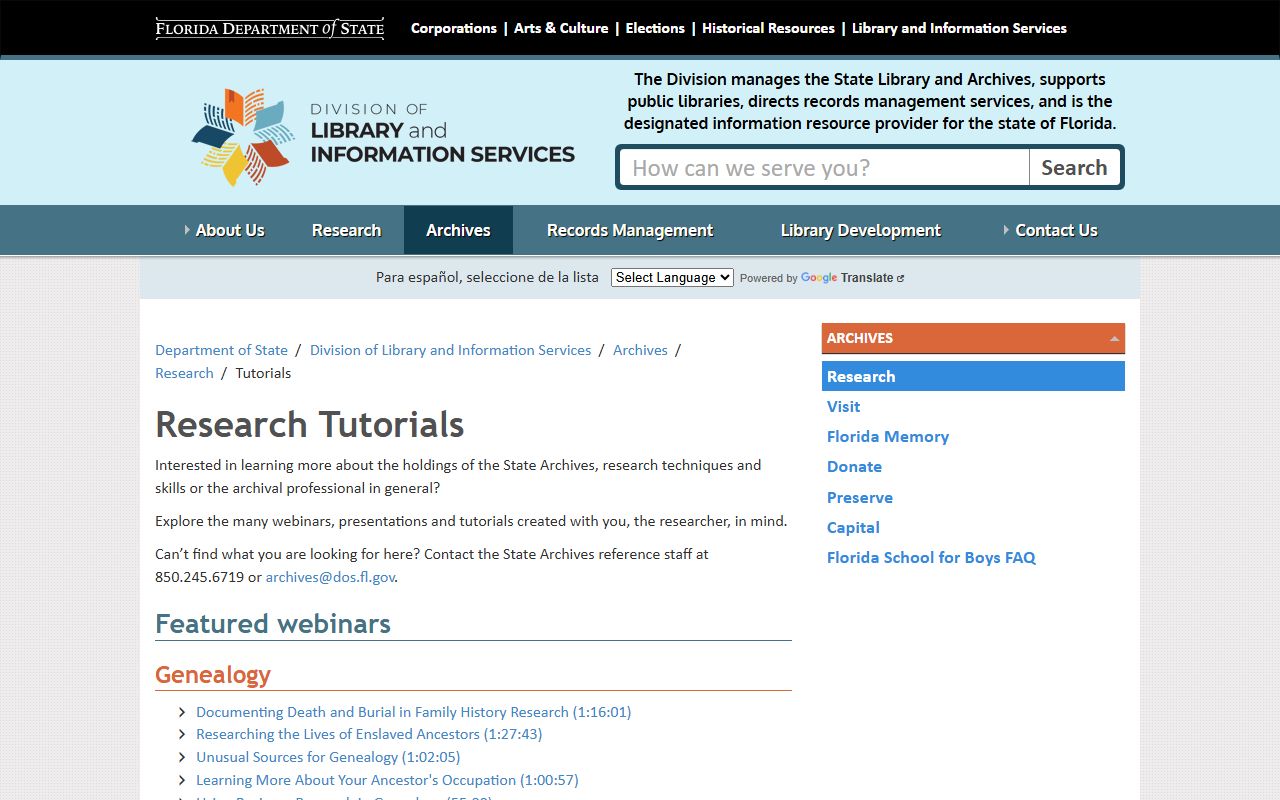
Task: Open the Historical Resources top link
Action: click(768, 28)
